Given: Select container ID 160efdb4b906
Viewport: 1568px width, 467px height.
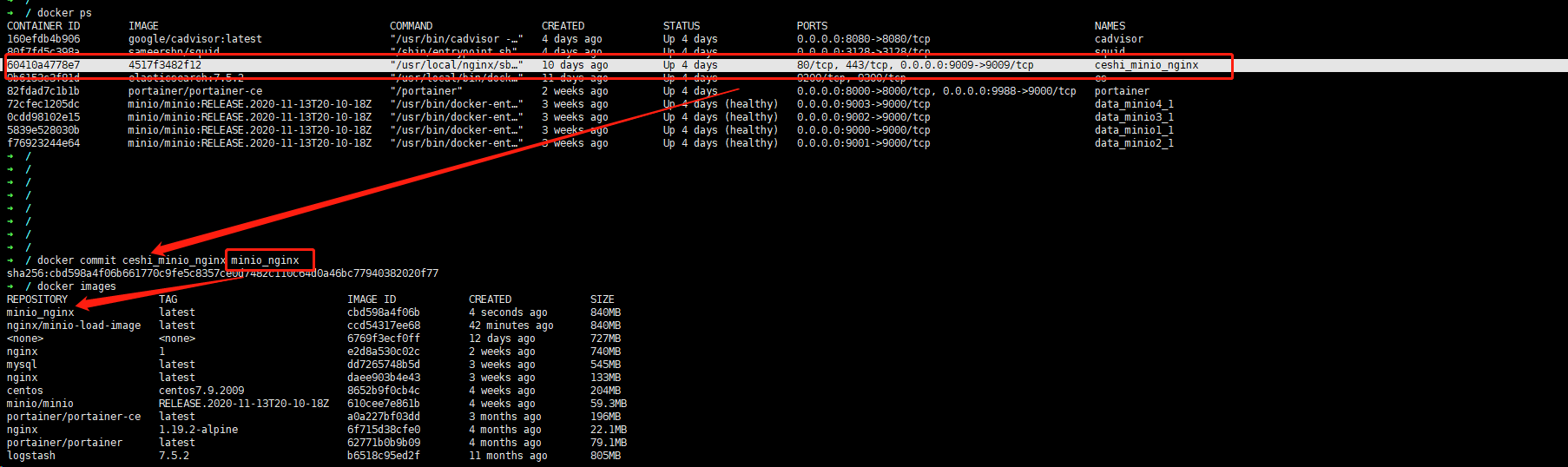Looking at the screenshot, I should [43, 39].
